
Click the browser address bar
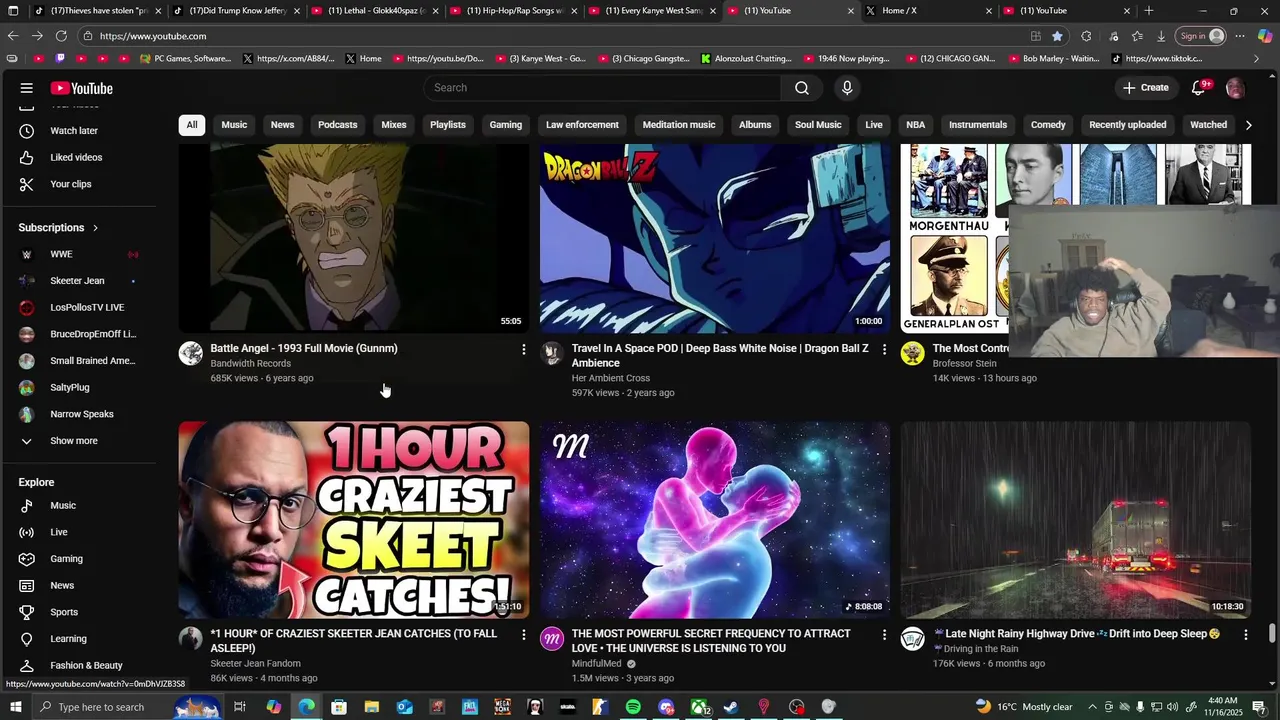click(560, 36)
